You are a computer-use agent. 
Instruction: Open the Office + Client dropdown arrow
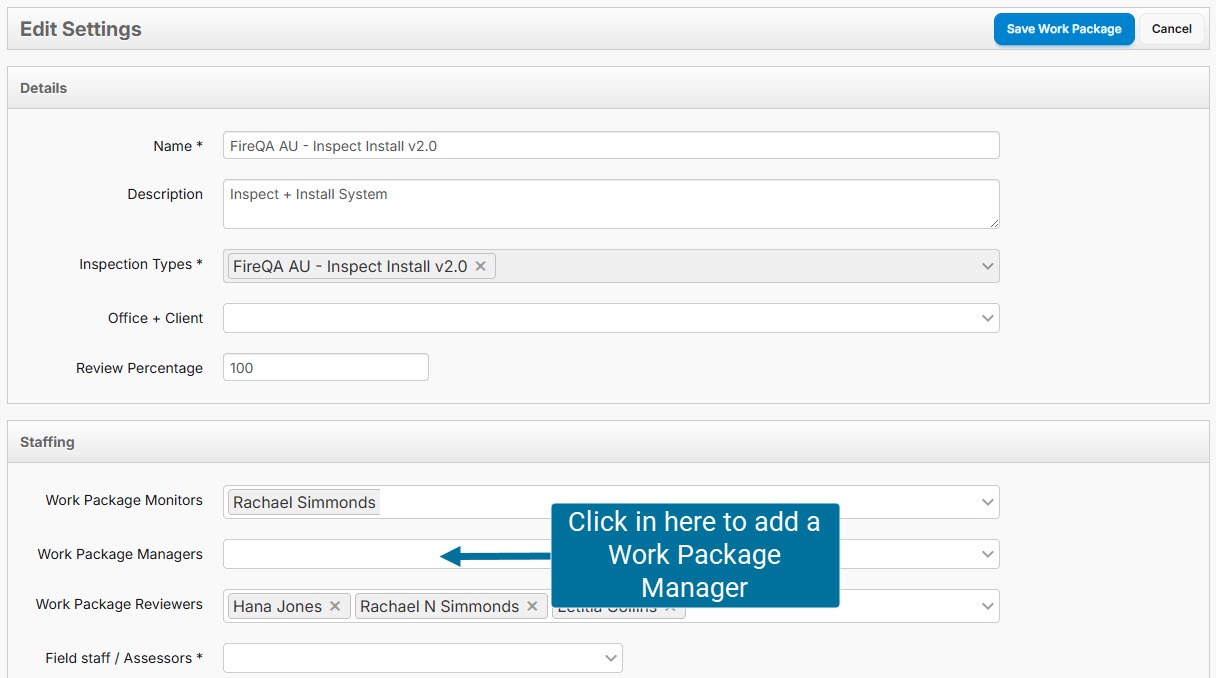click(x=987, y=318)
